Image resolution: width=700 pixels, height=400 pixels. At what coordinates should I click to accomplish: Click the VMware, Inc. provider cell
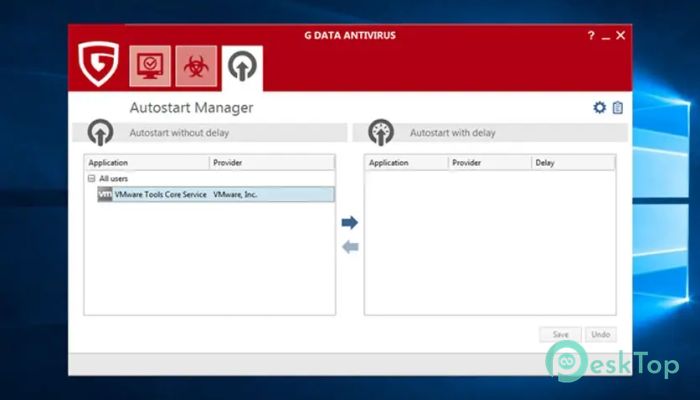235,194
